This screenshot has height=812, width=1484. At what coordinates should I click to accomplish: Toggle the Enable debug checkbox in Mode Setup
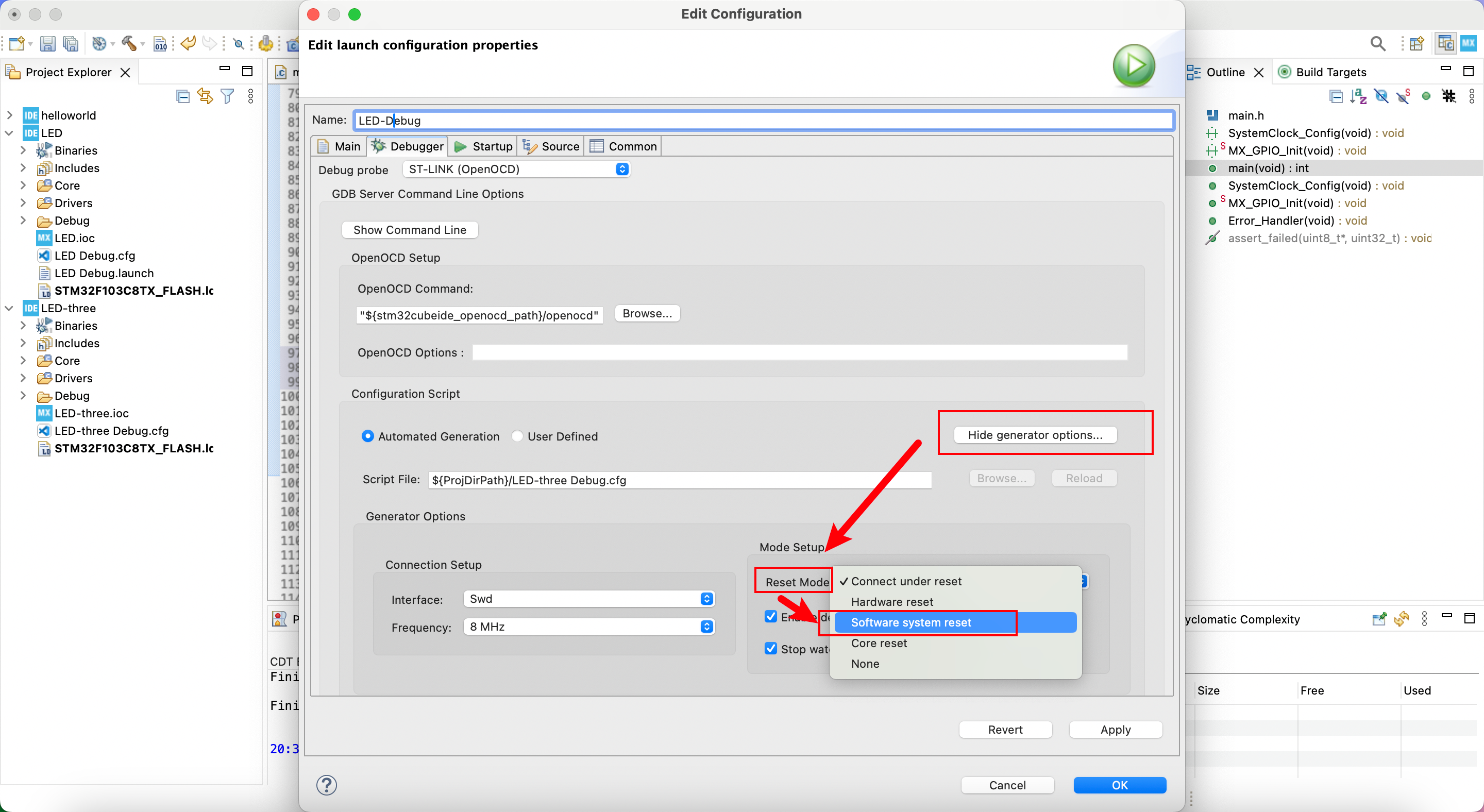click(771, 616)
